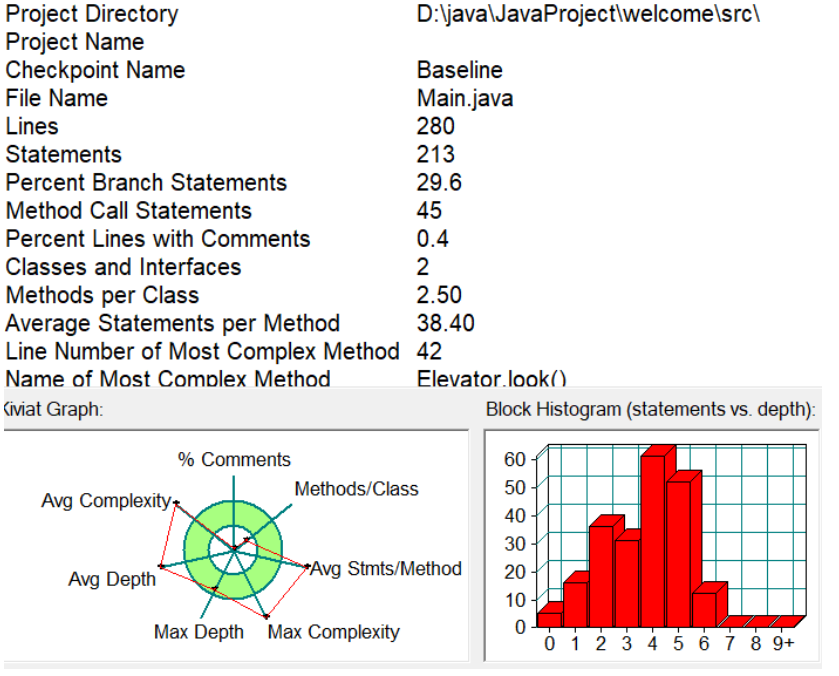Screen dimensions: 839x676
Task: Click the histogram bar for depth 3
Action: (x=627, y=583)
